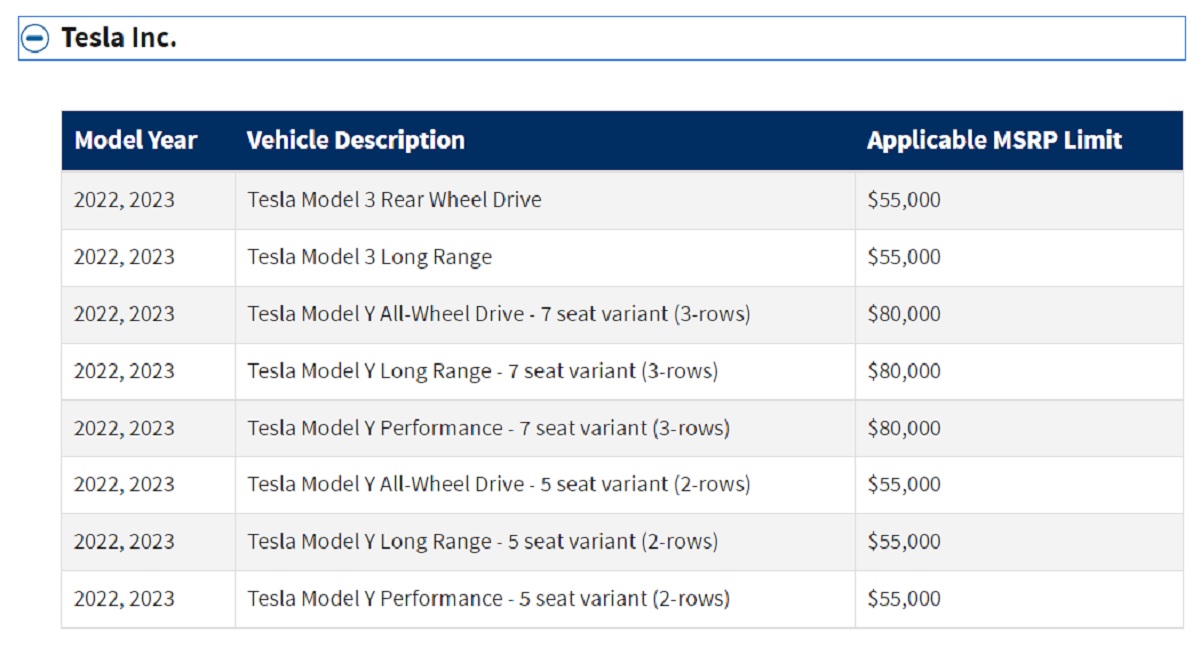Click Model Y Long Range 7 seat variant
This screenshot has width=1200, height=664.
pos(482,371)
